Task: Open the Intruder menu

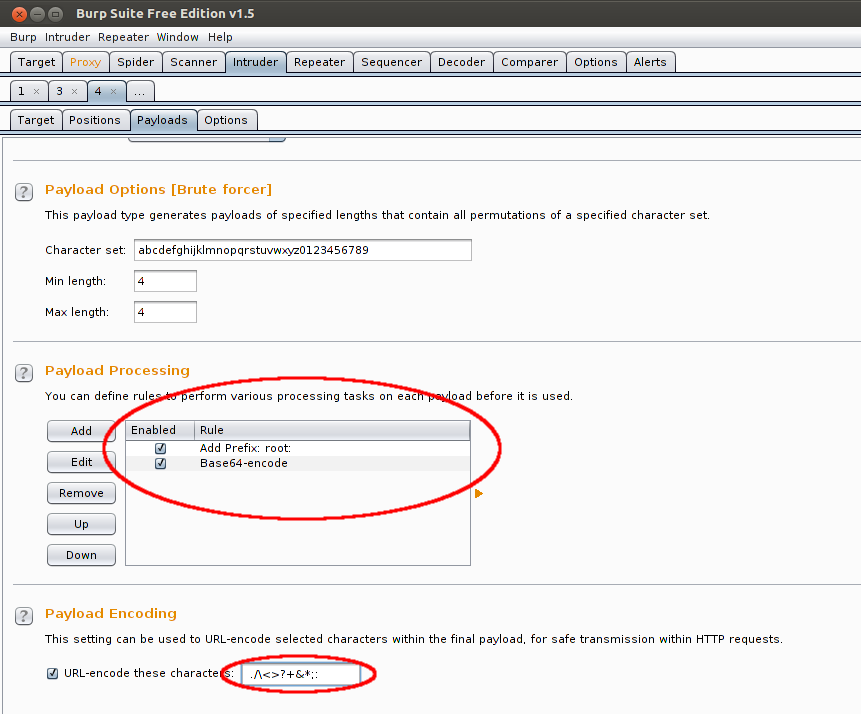Action: [67, 37]
